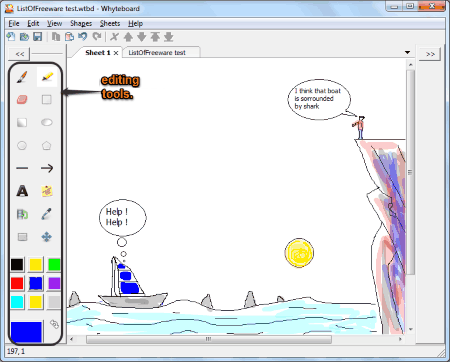Select the Polygon shape tool
The width and height of the screenshot is (450, 362).
pyautogui.click(x=47, y=145)
